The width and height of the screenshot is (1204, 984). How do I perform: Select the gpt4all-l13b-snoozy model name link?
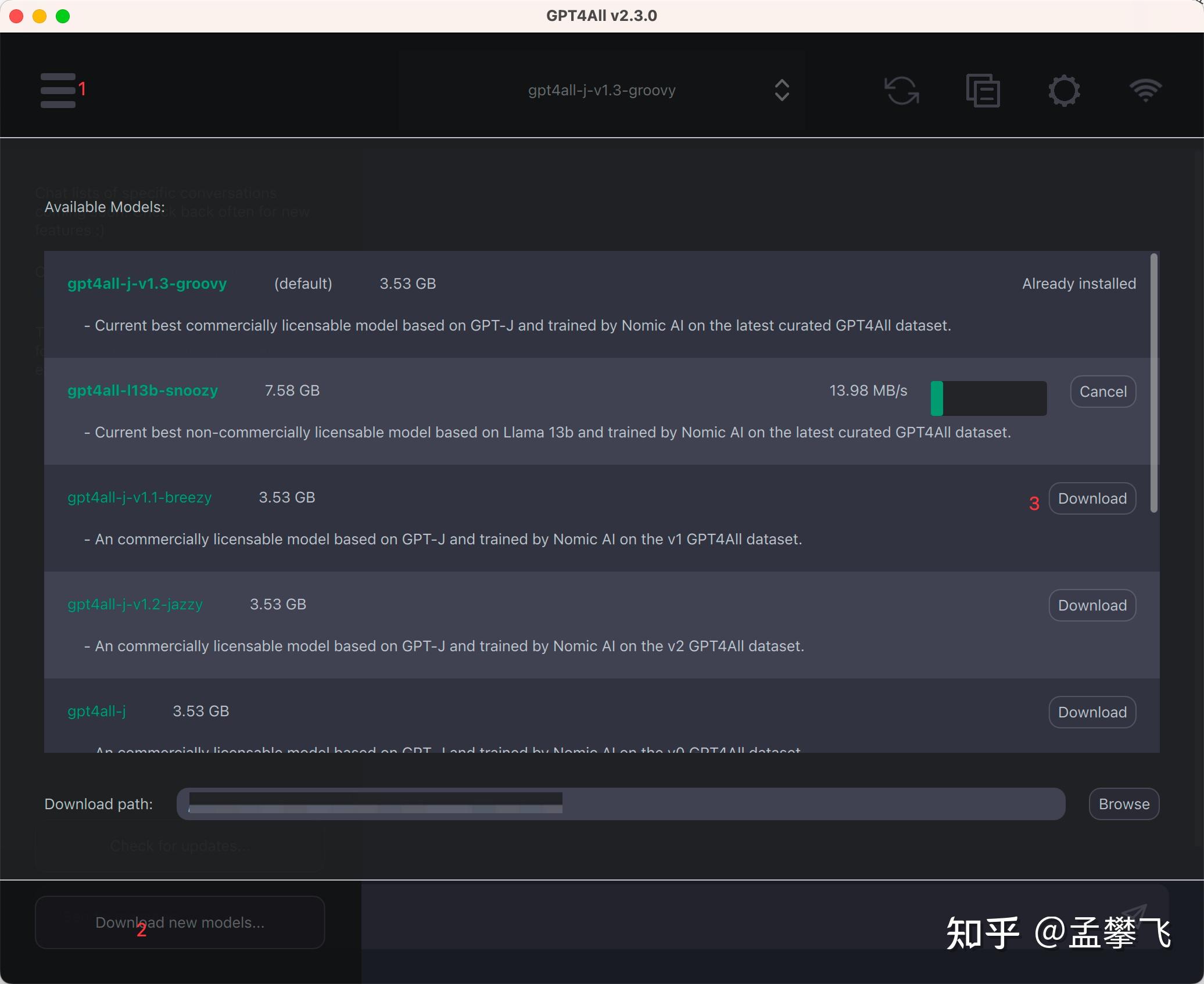[142, 390]
